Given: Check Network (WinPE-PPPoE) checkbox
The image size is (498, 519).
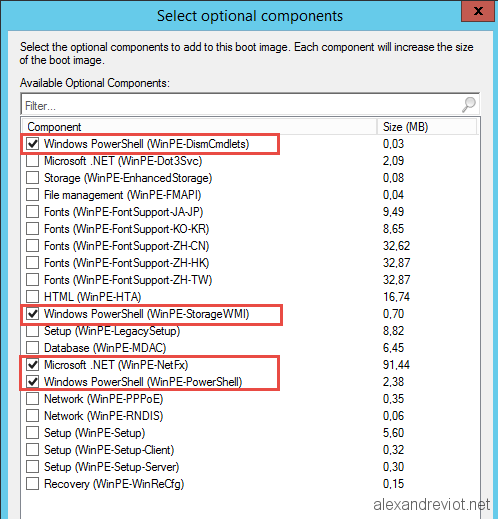Looking at the screenshot, I should coord(33,399).
